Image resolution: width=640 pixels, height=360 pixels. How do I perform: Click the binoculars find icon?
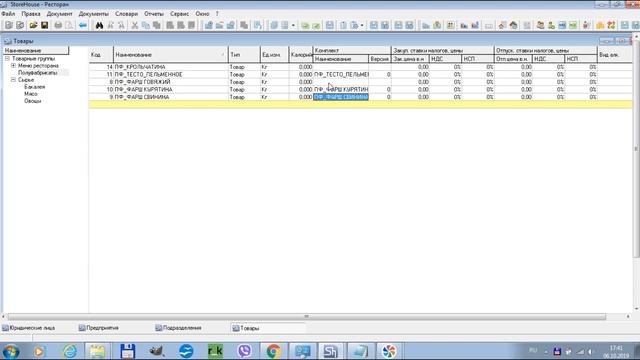click(x=99, y=25)
